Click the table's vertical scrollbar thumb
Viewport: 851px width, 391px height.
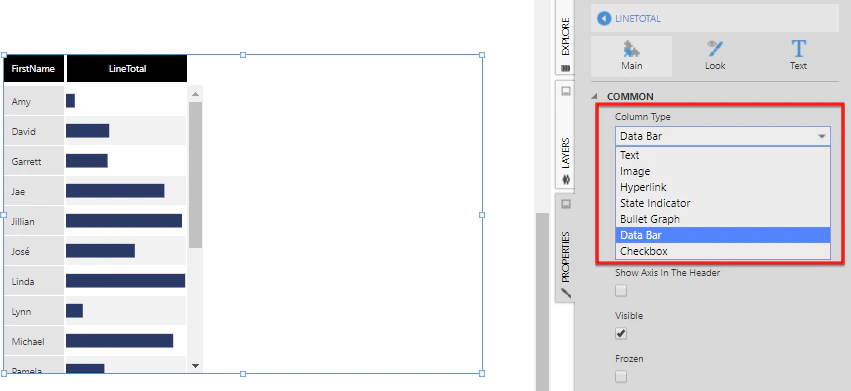195,175
